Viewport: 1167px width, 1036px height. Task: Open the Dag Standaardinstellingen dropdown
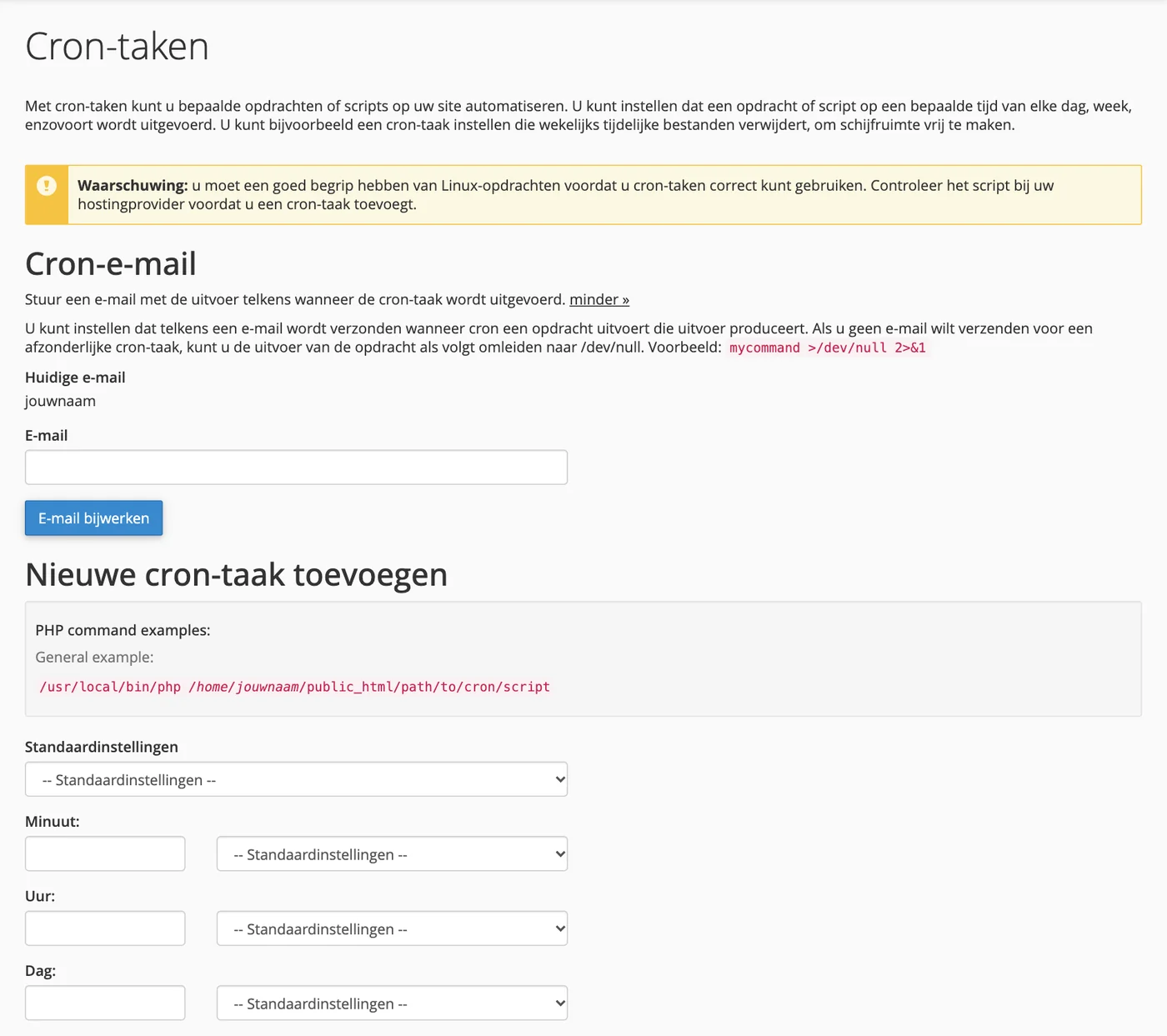tap(392, 1003)
